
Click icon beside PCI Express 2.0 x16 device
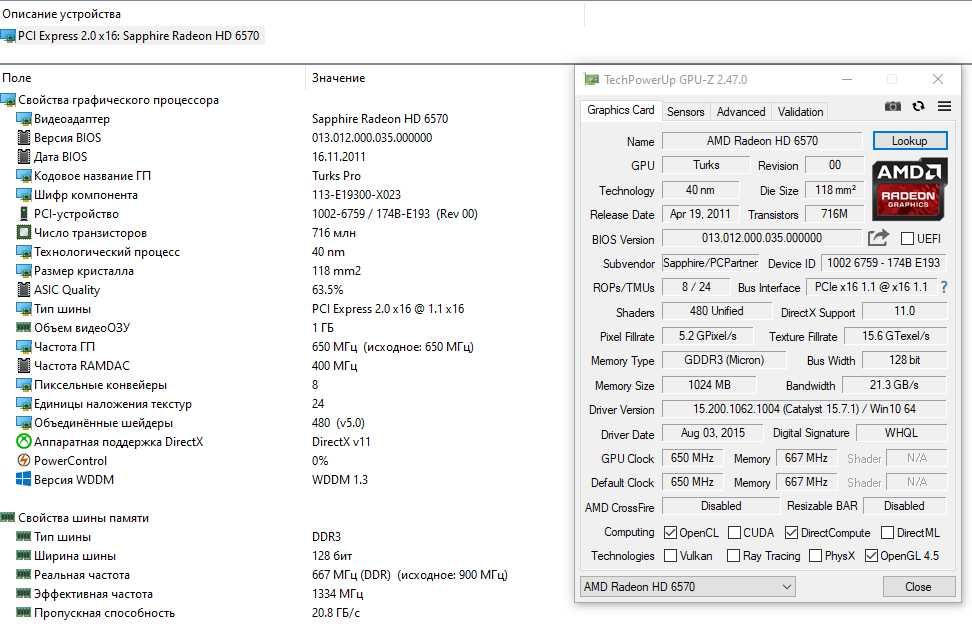[x=7, y=36]
